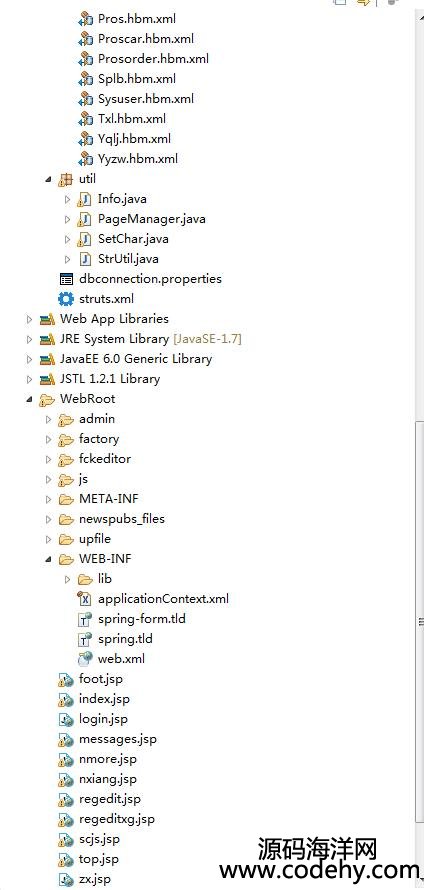Expand the admin folder
The image size is (424, 890).
[49, 419]
